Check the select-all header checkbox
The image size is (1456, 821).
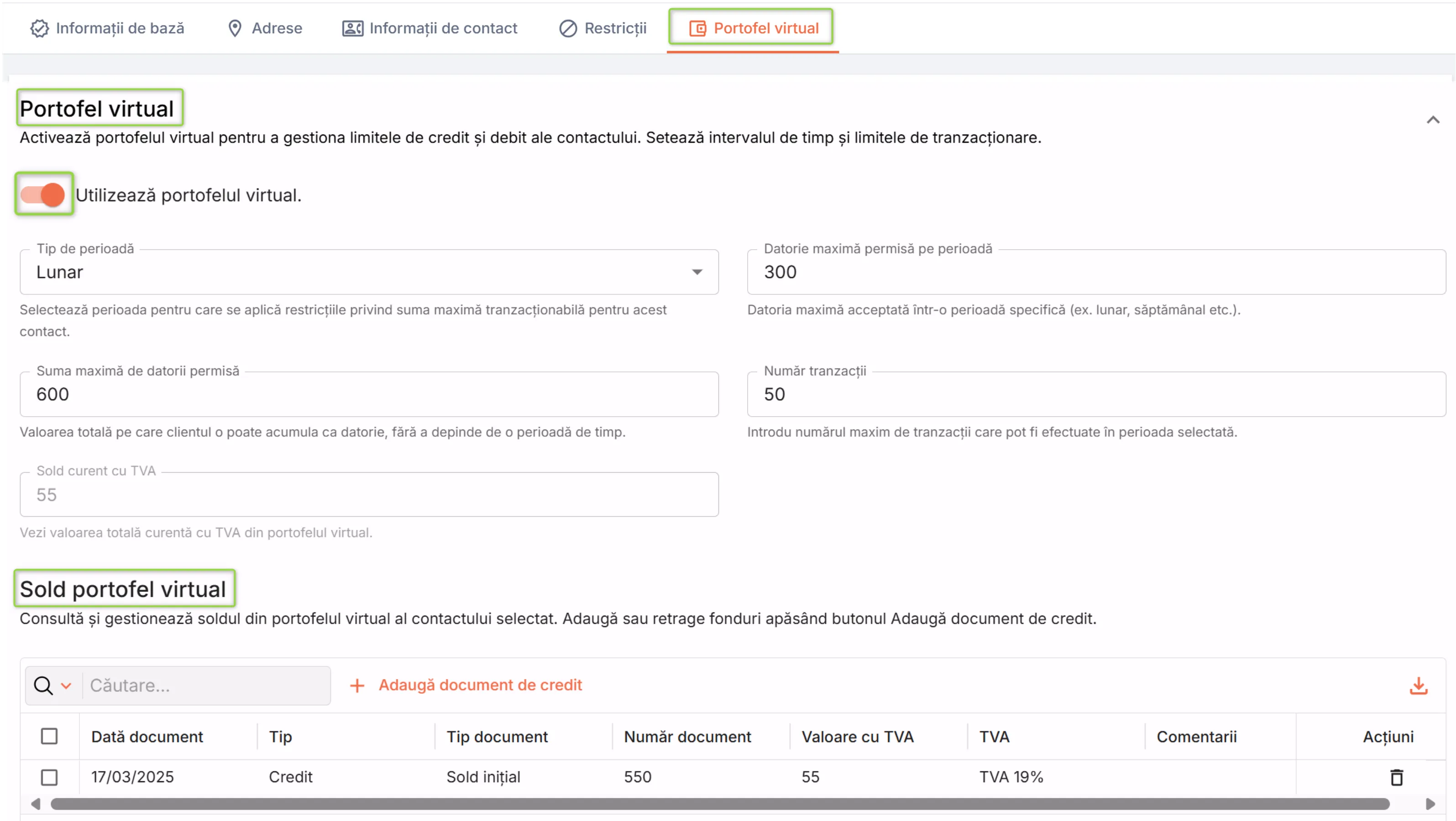(49, 736)
